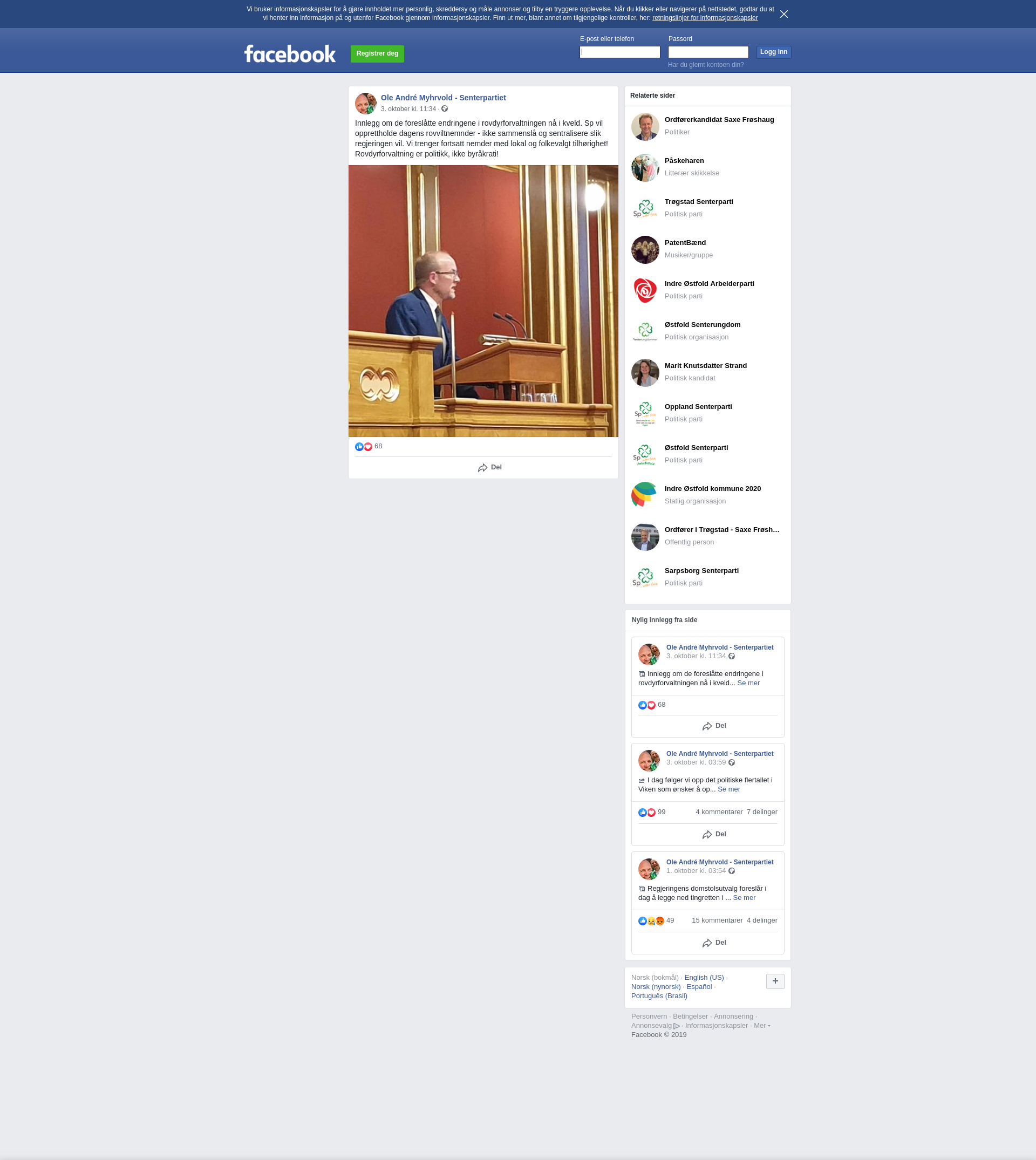
Task: View 4 delinger on domstolsutvalg post
Action: (x=762, y=920)
